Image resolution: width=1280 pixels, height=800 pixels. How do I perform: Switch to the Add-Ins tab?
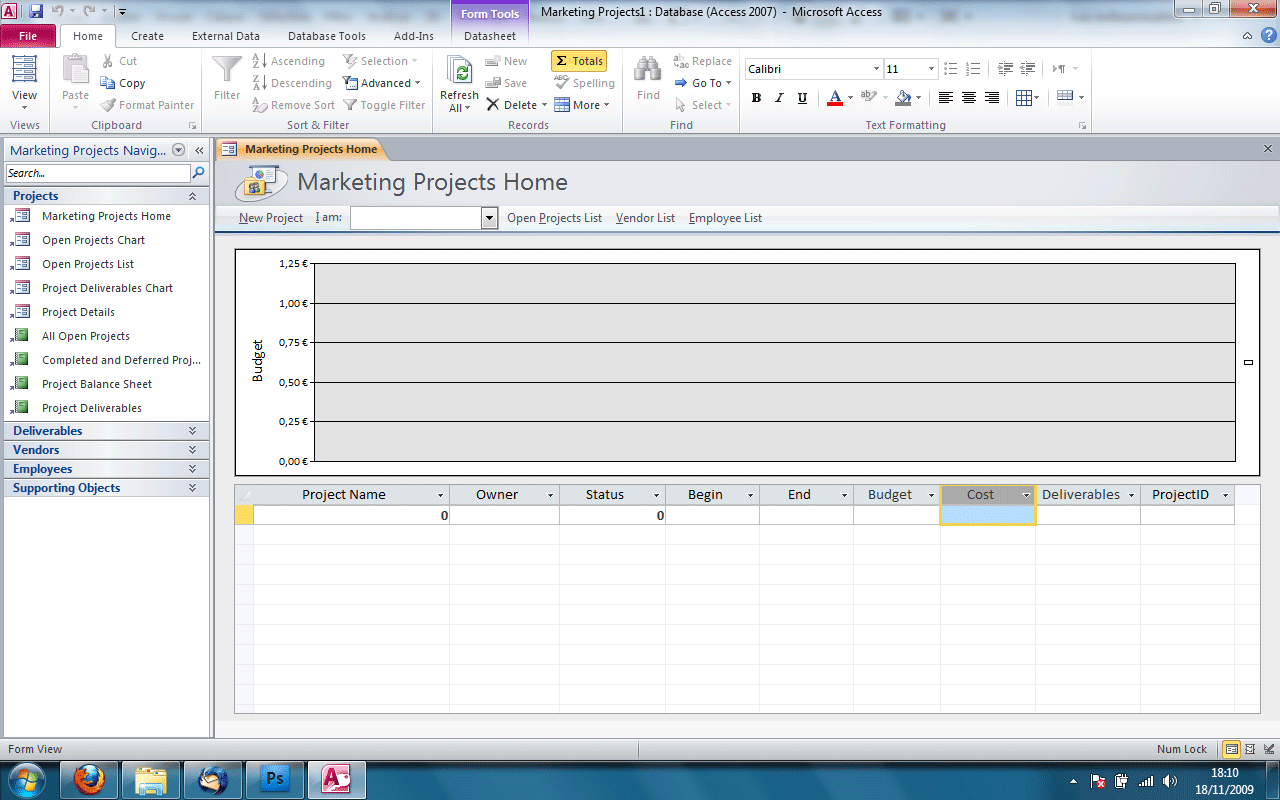[x=414, y=36]
